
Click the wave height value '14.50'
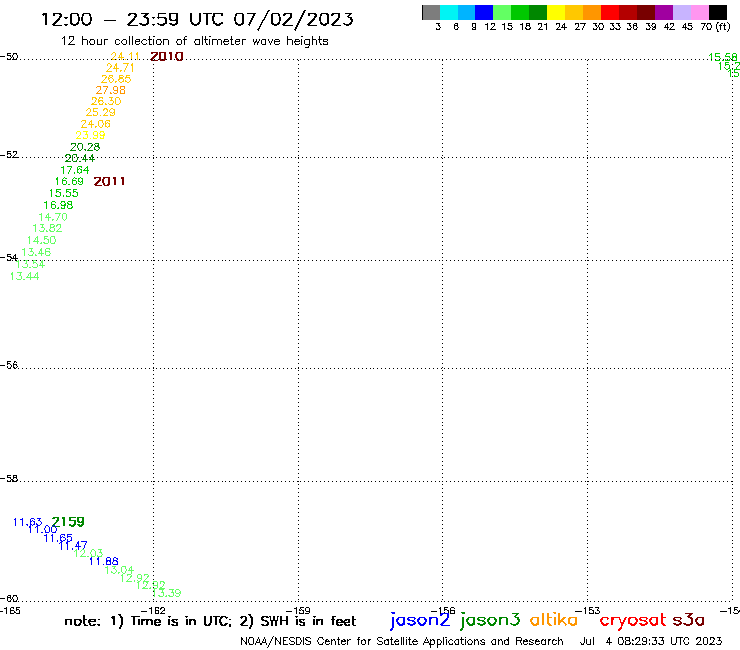42,240
